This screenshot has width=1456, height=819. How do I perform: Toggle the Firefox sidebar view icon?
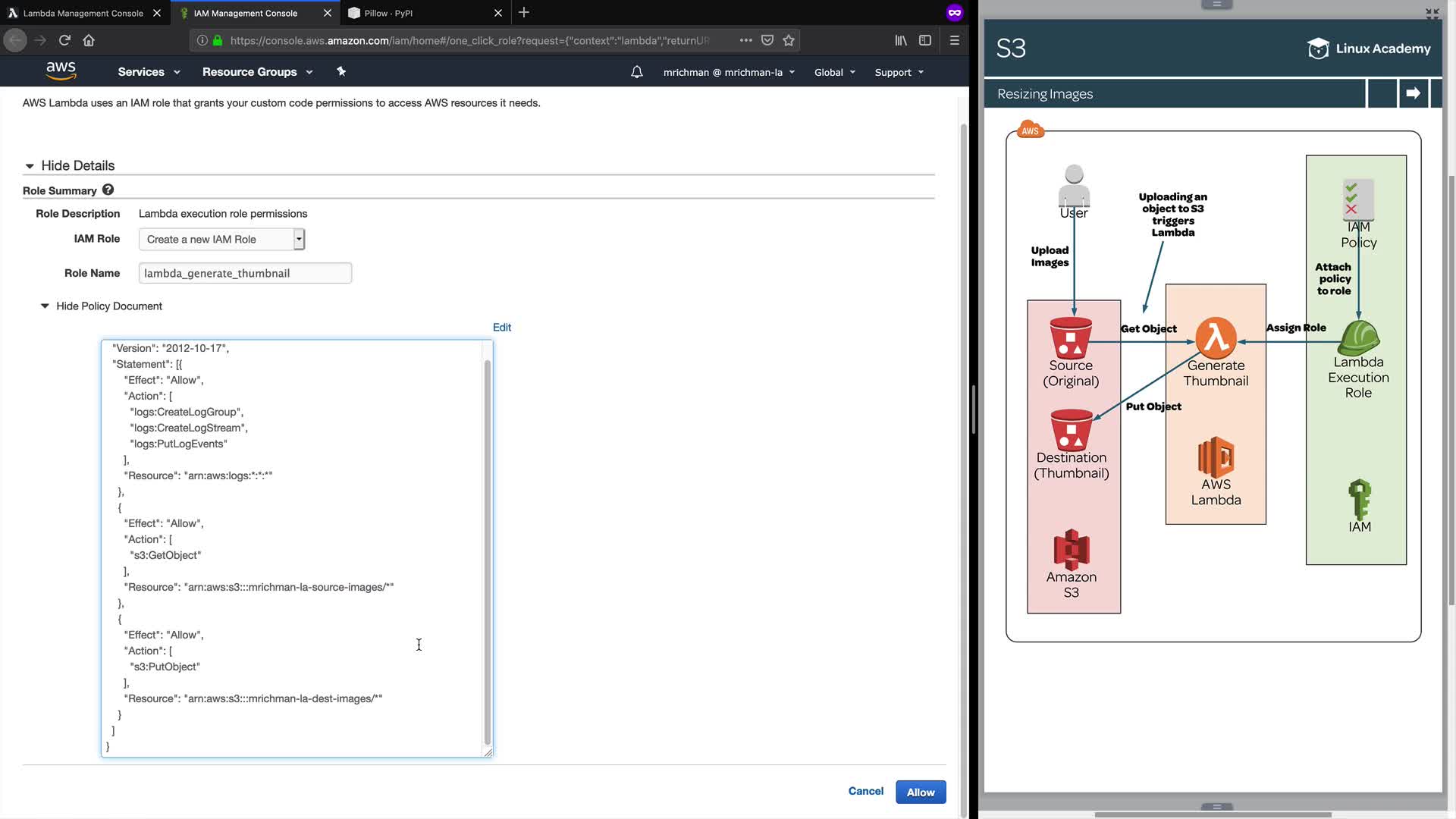(925, 40)
